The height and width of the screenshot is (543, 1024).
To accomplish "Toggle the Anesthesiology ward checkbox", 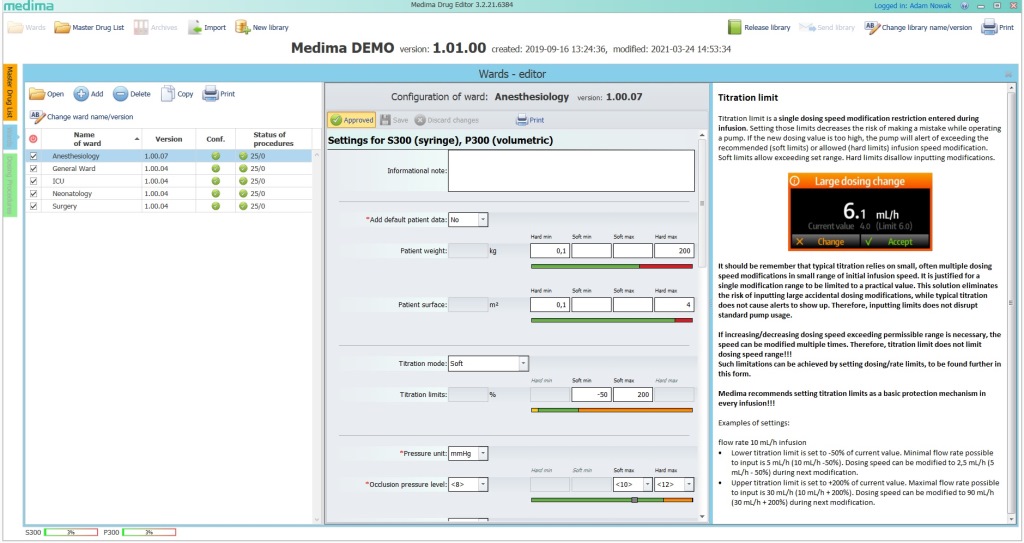I will point(33,156).
